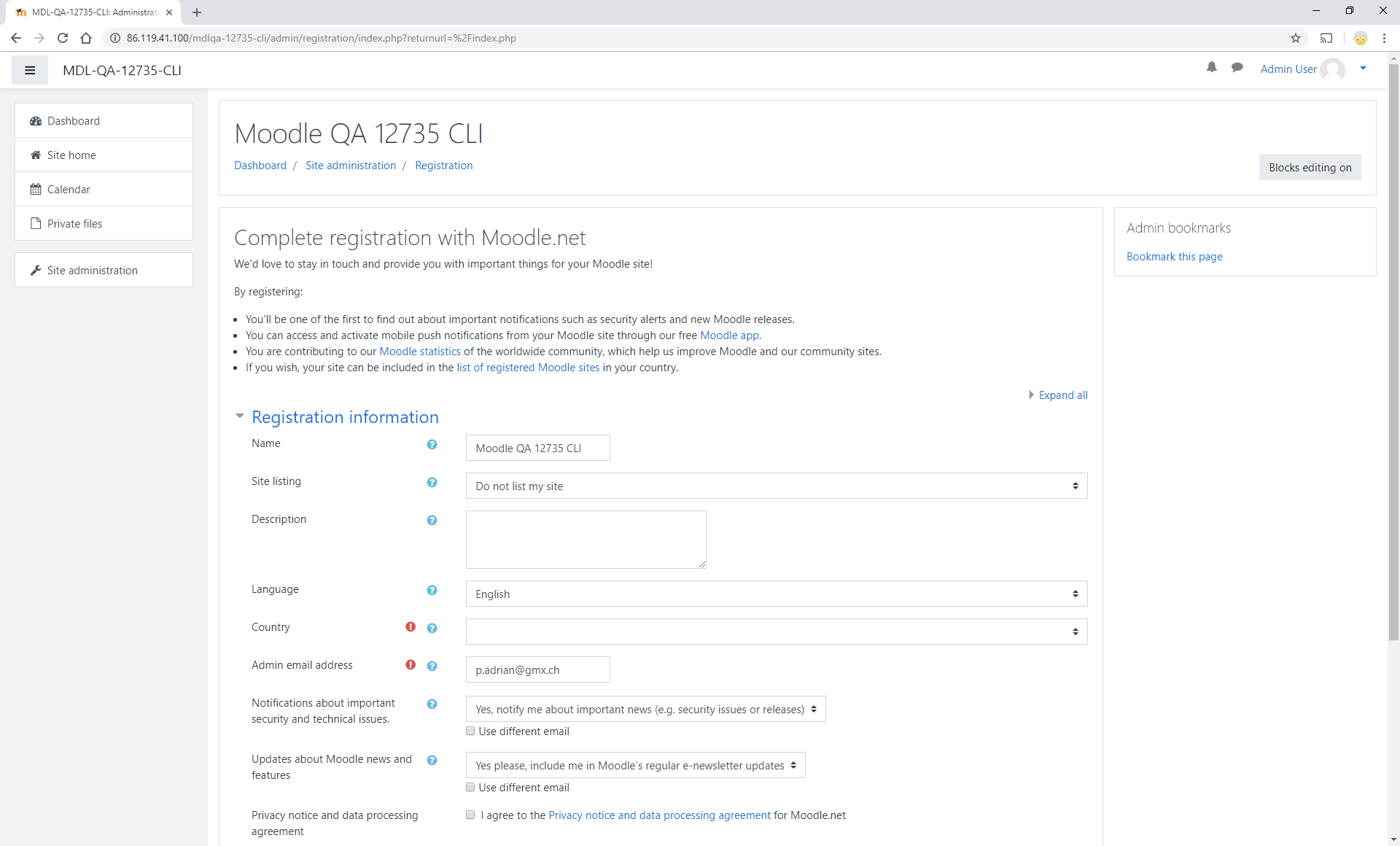Open the e-newsletter updates dropdown
1400x846 pixels.
635,765
